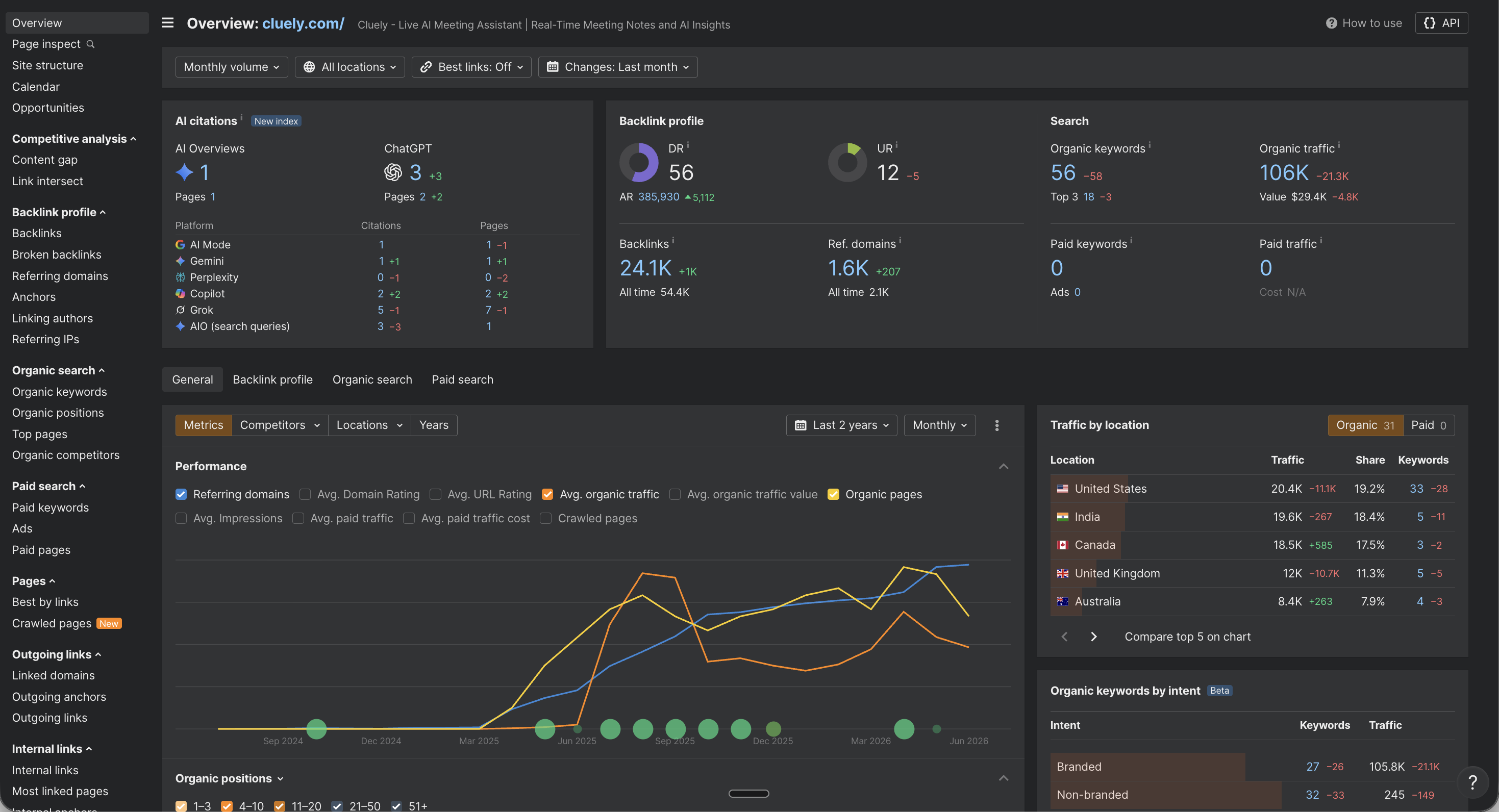The image size is (1499, 812).
Task: Toggle the hamburger sidebar menu icon
Action: [x=167, y=23]
